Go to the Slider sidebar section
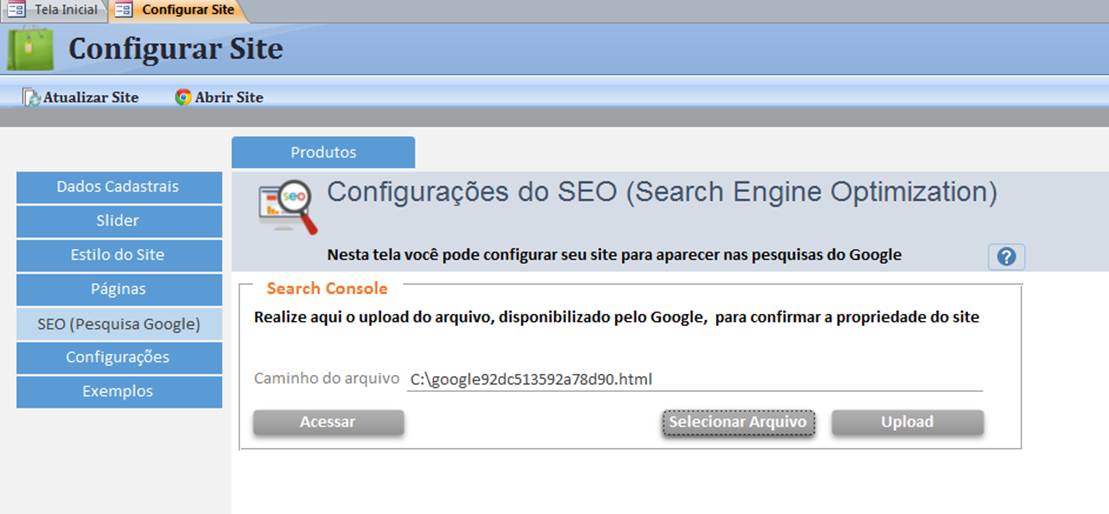Screen dimensions: 1109x514 click(119, 221)
